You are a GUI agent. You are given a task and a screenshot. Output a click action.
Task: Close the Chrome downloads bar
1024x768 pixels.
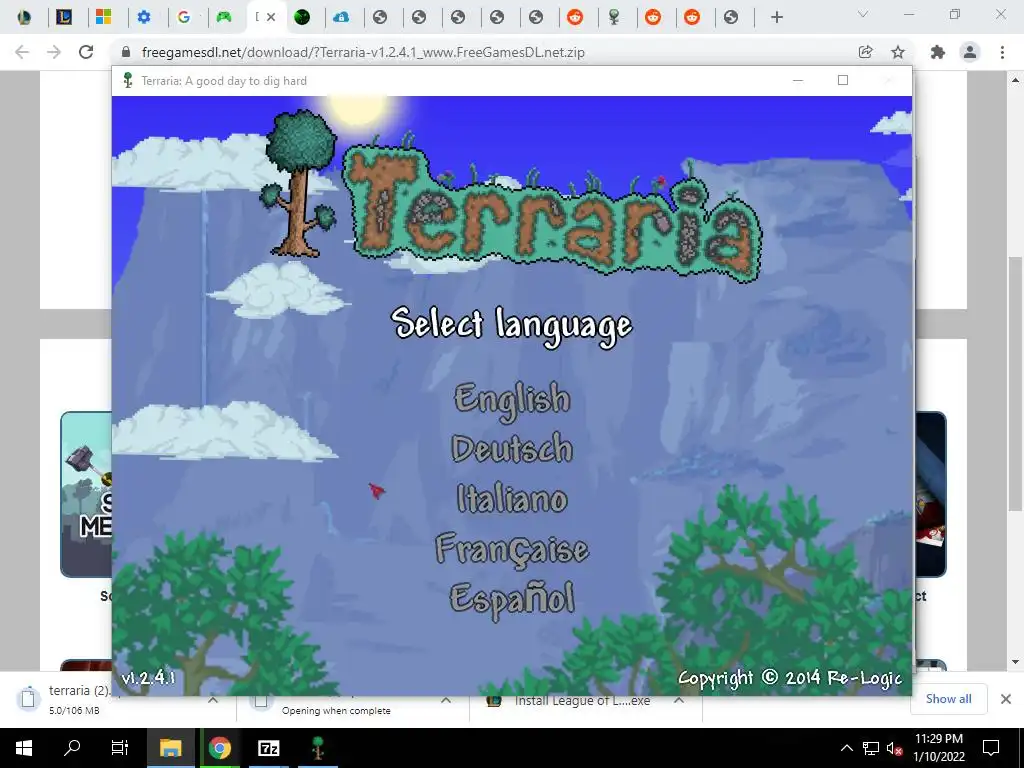[x=1006, y=699]
